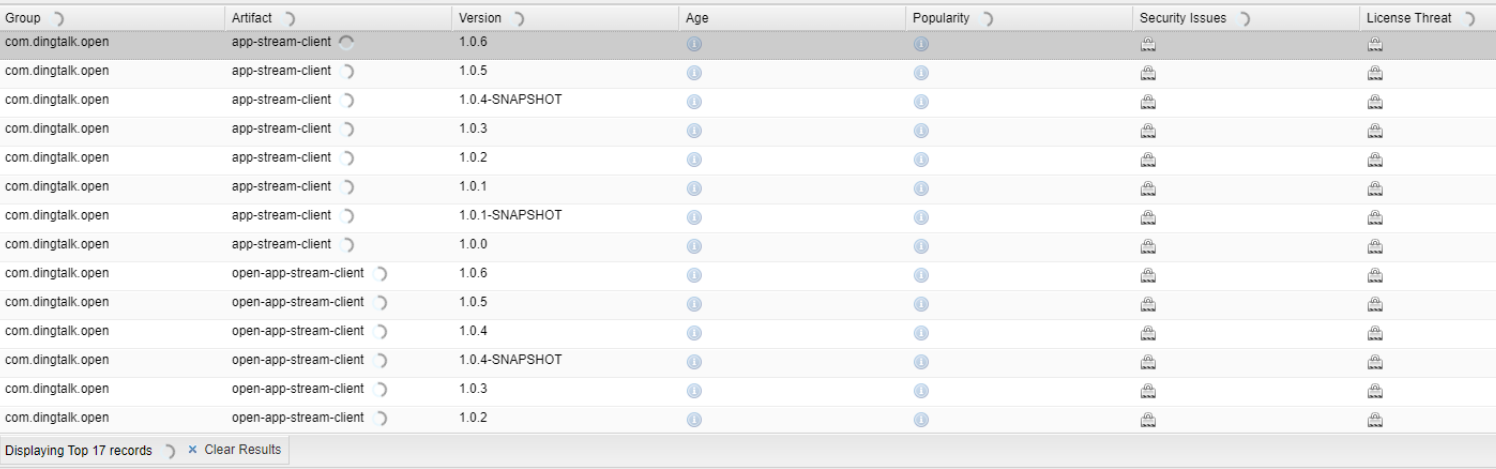The image size is (1496, 469).
Task: Click Popularity info icon in 1.0.1-SNAPSHOT row
Action: tap(921, 218)
